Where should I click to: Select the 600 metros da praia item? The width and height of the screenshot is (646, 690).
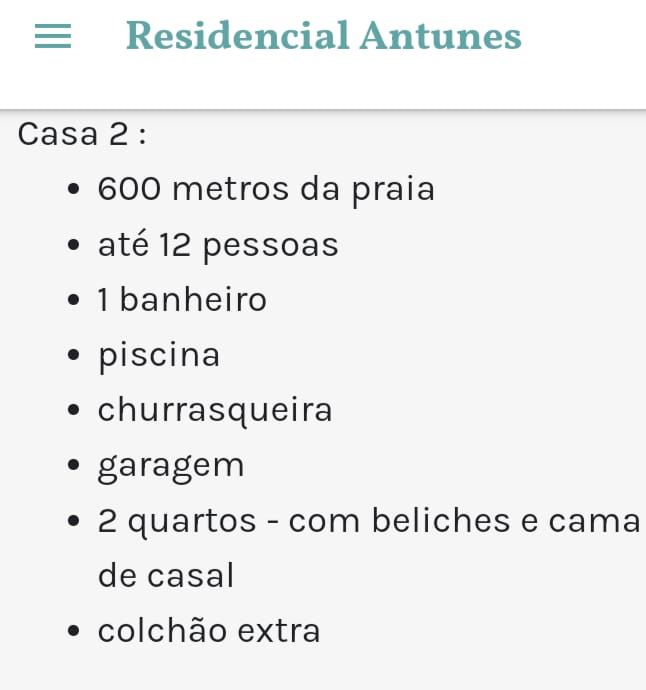coord(266,189)
